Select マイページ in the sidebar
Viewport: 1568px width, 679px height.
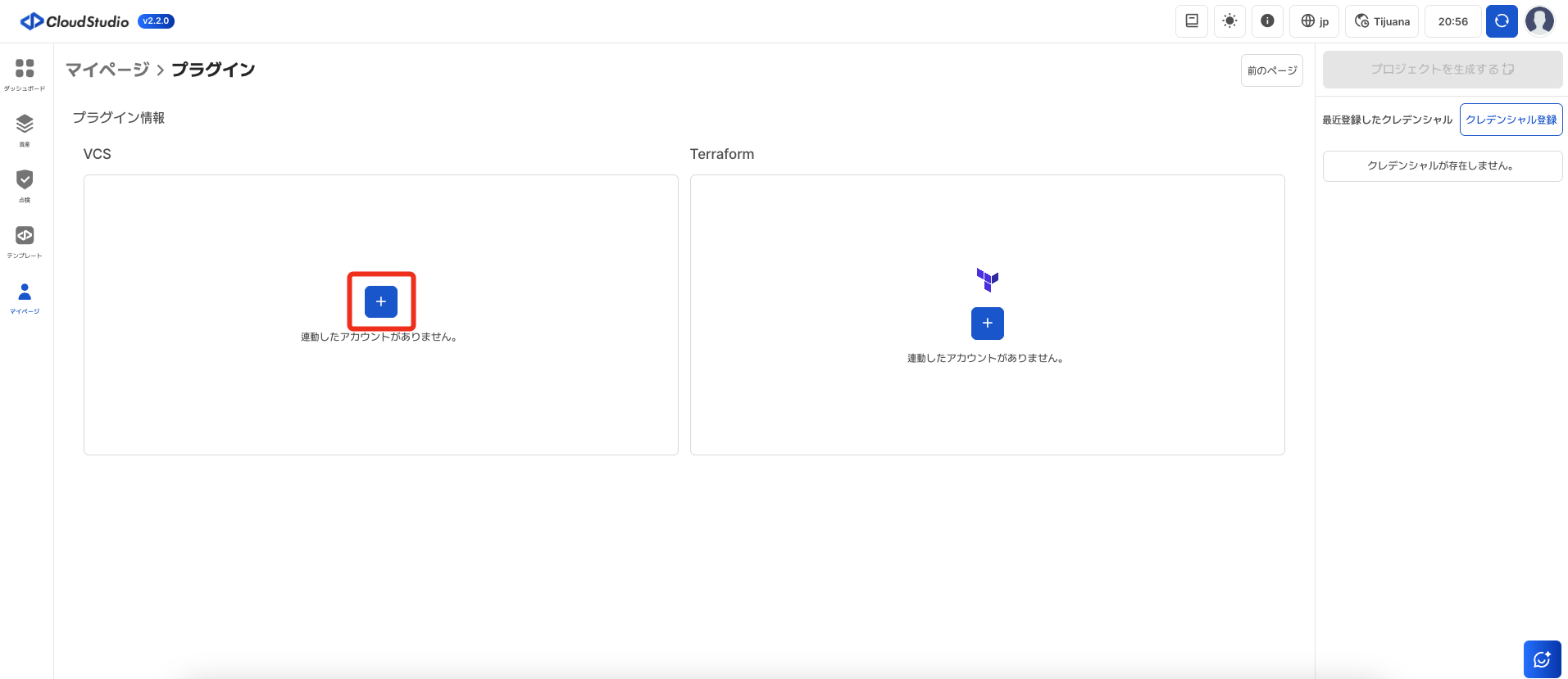coord(25,296)
